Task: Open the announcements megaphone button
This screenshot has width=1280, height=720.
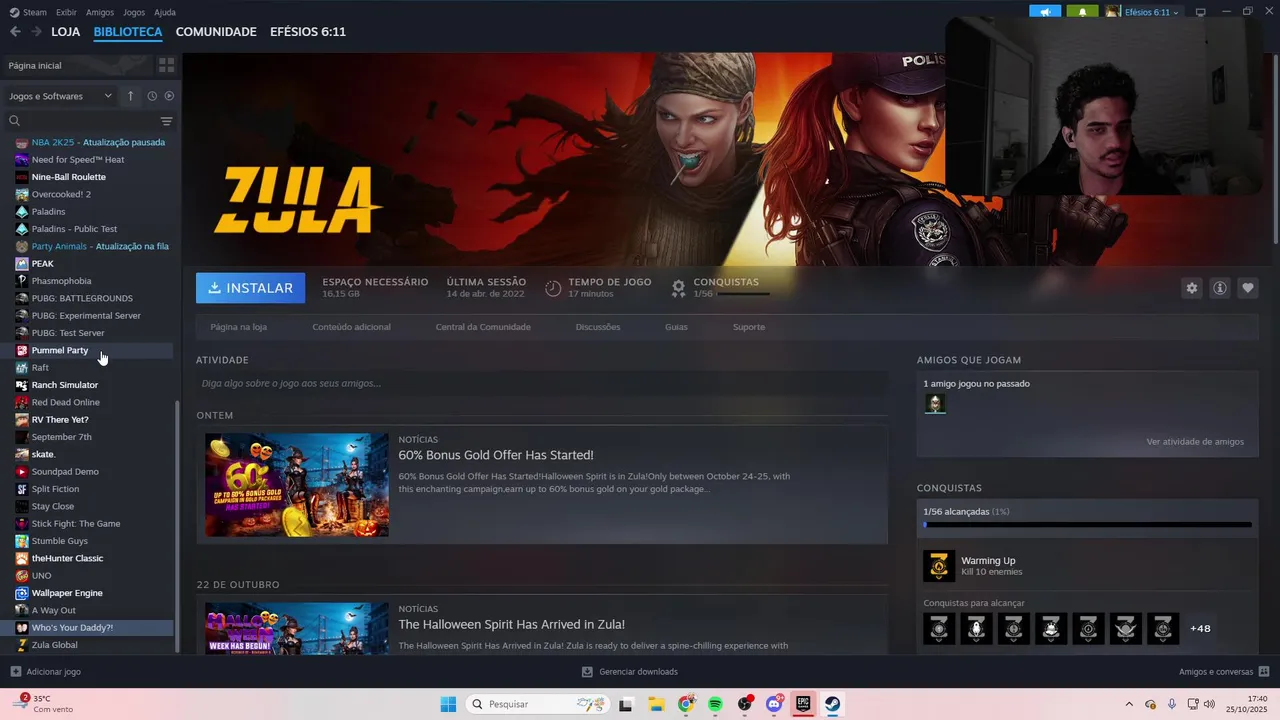Action: point(1045,12)
